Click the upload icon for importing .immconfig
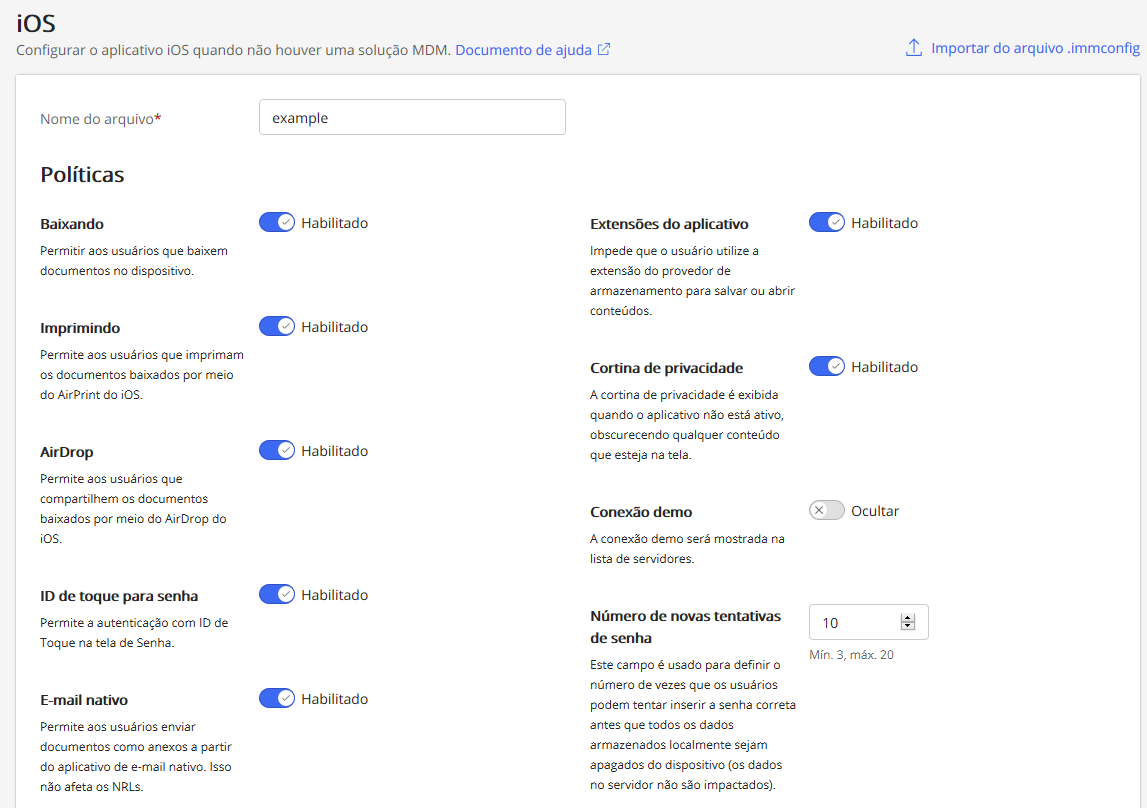The width and height of the screenshot is (1147, 808). click(914, 48)
